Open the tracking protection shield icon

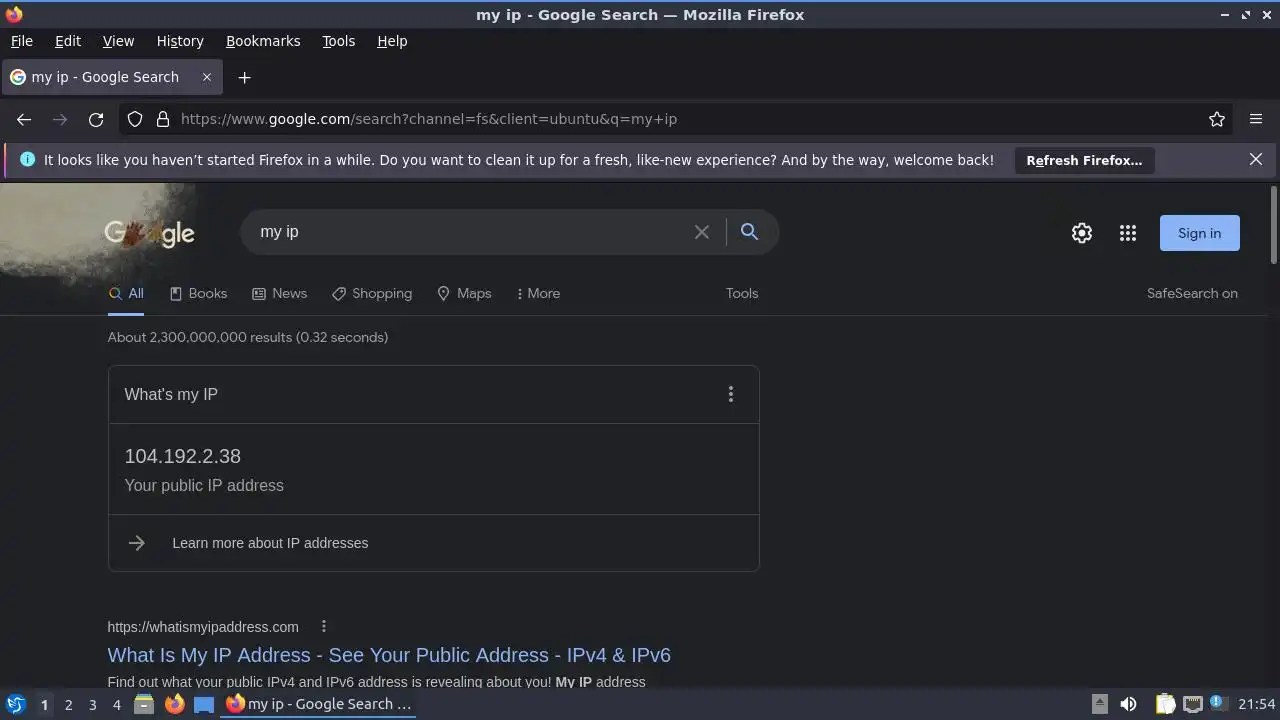(135, 119)
